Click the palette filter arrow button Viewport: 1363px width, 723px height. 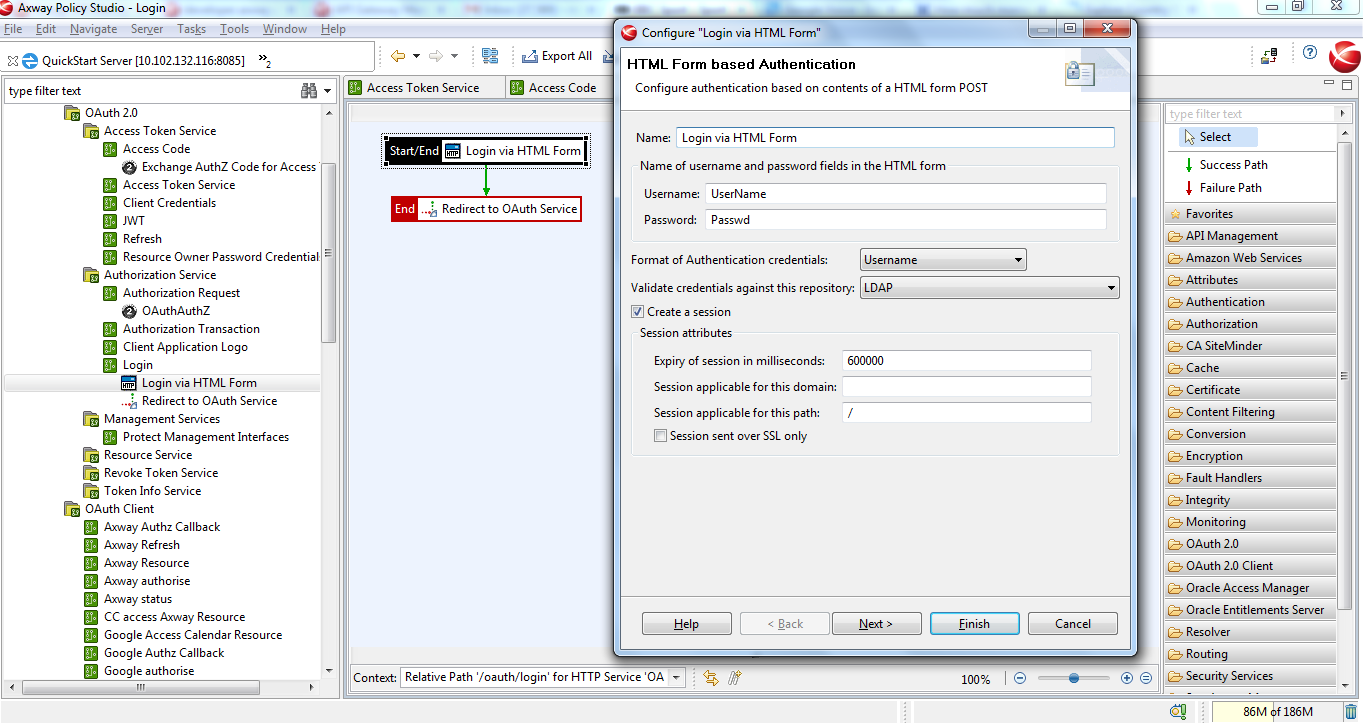(1342, 114)
